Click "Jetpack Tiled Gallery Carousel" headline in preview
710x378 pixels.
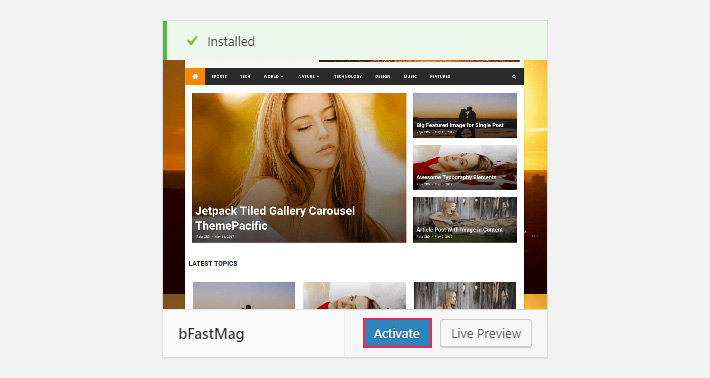(x=275, y=218)
